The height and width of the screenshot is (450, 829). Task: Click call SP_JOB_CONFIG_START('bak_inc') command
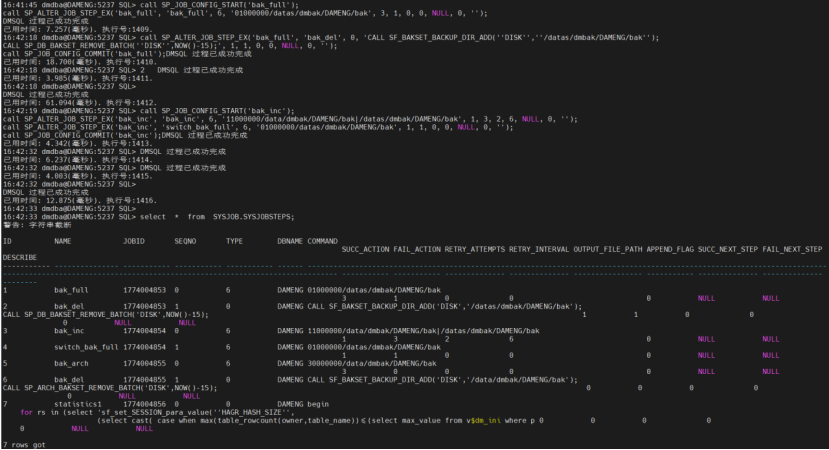[217, 111]
